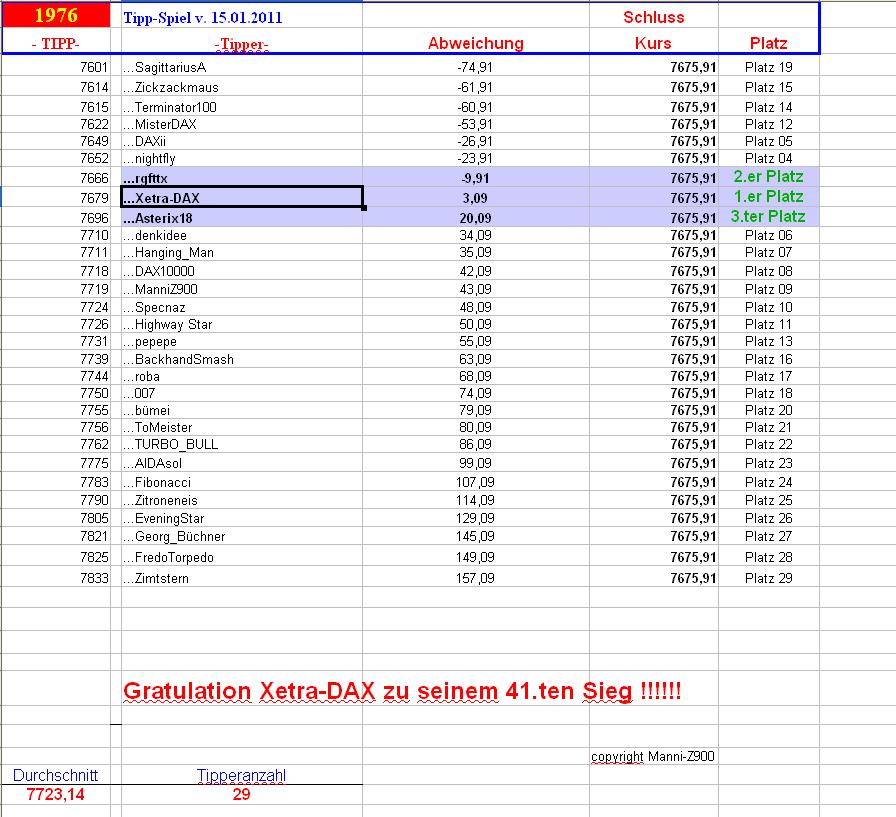
Task: Click the deviation value -9,91
Action: 475,179
